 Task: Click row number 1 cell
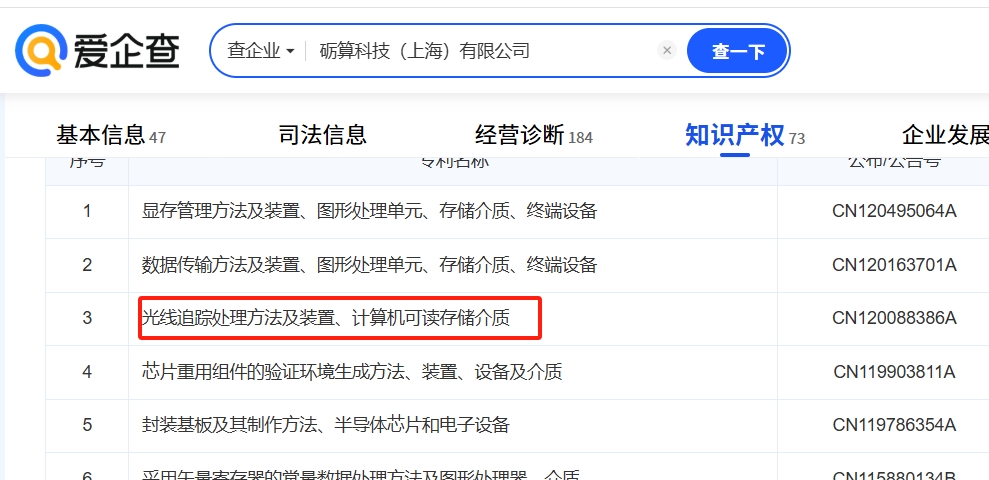[x=87, y=211]
